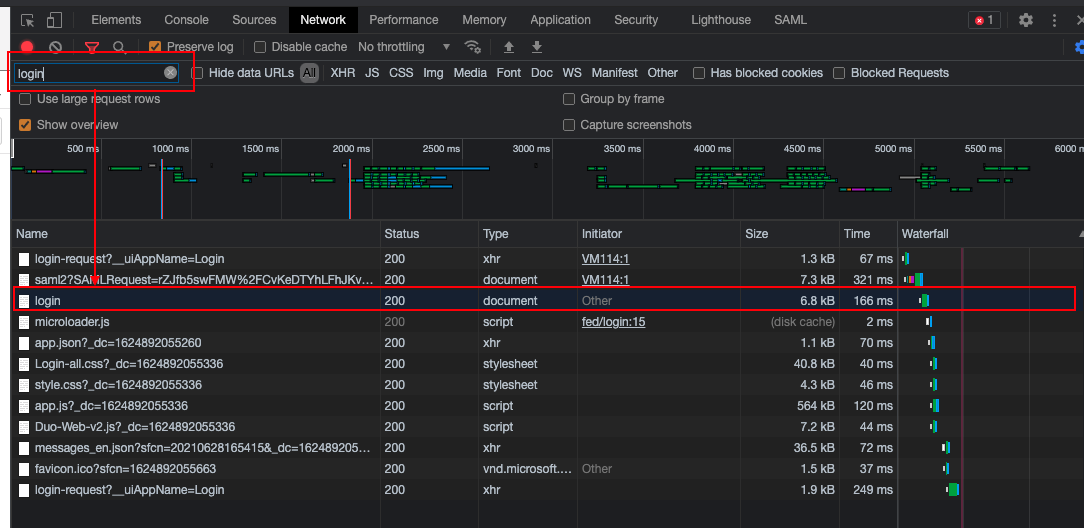Click the import HAR upload arrow
The image size is (1084, 528).
pos(509,47)
